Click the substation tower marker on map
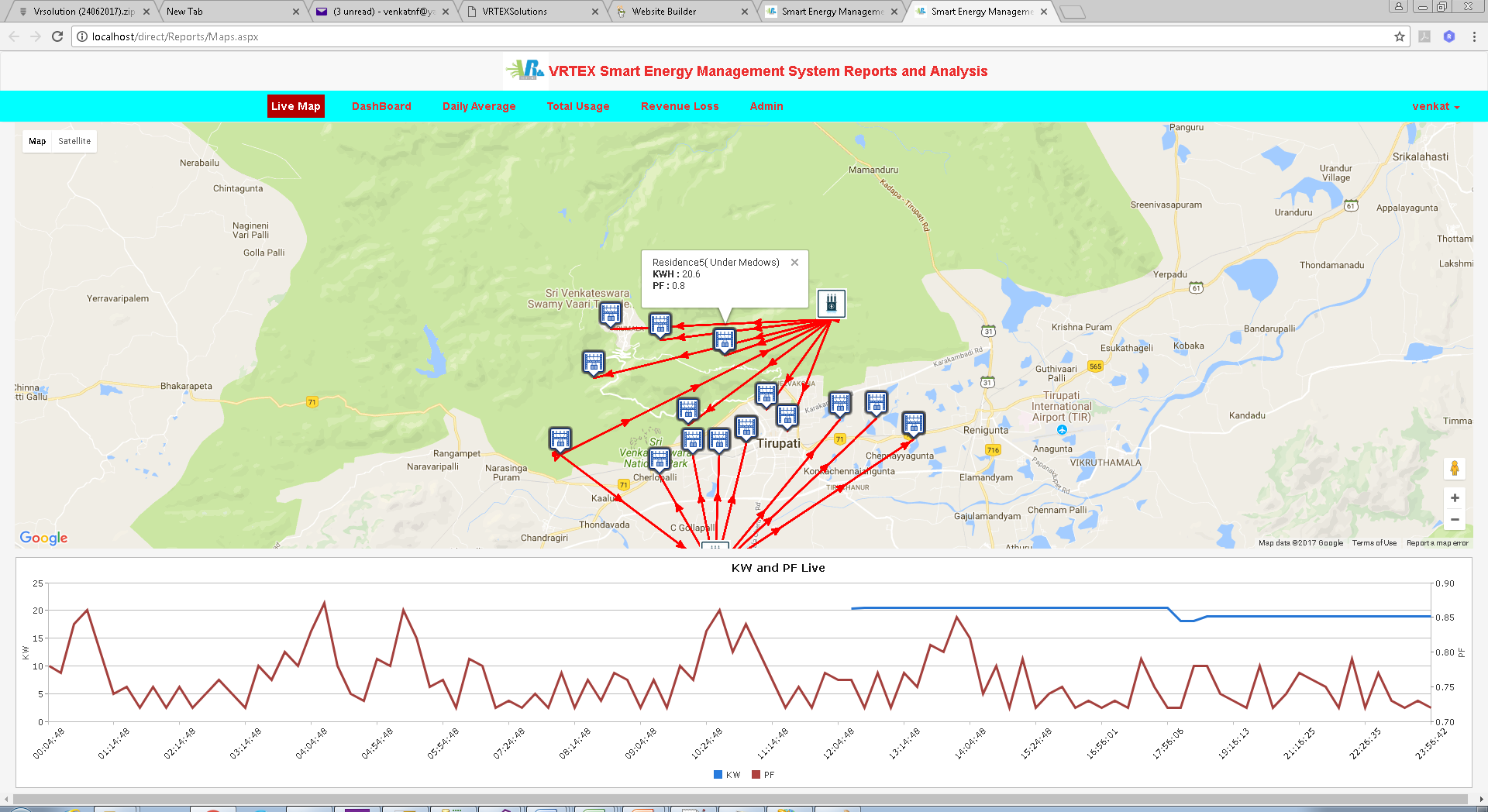Image resolution: width=1488 pixels, height=812 pixels. (831, 303)
